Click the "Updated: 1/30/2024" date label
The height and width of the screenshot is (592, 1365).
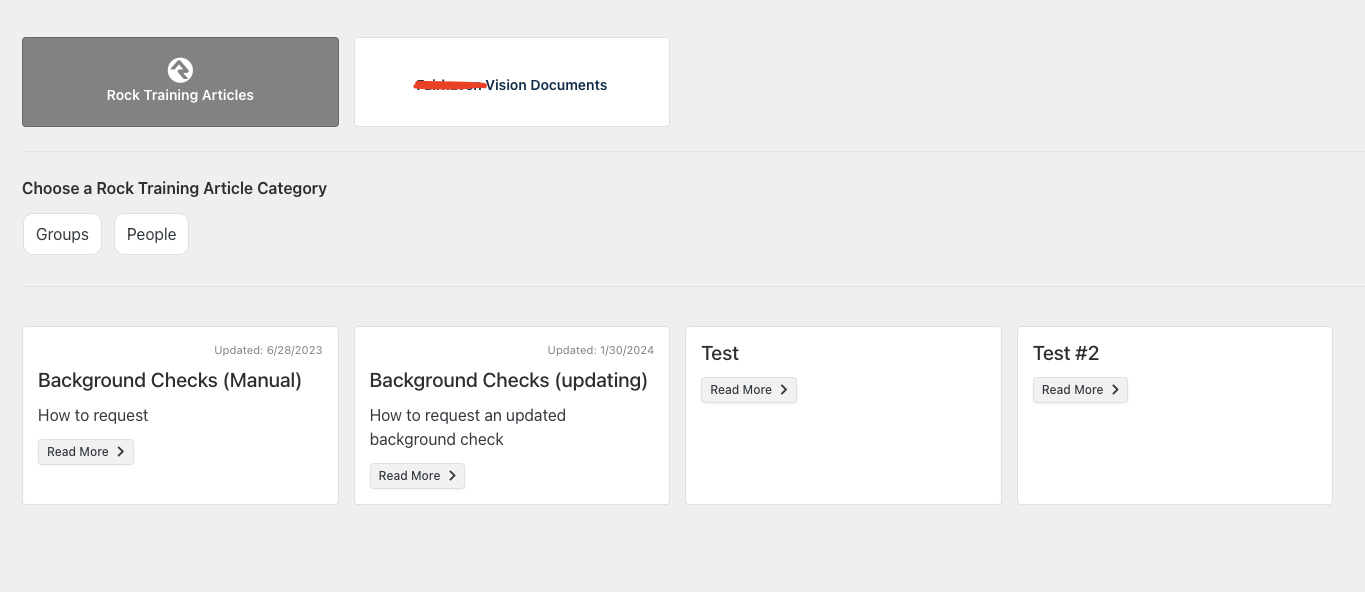[x=601, y=350]
